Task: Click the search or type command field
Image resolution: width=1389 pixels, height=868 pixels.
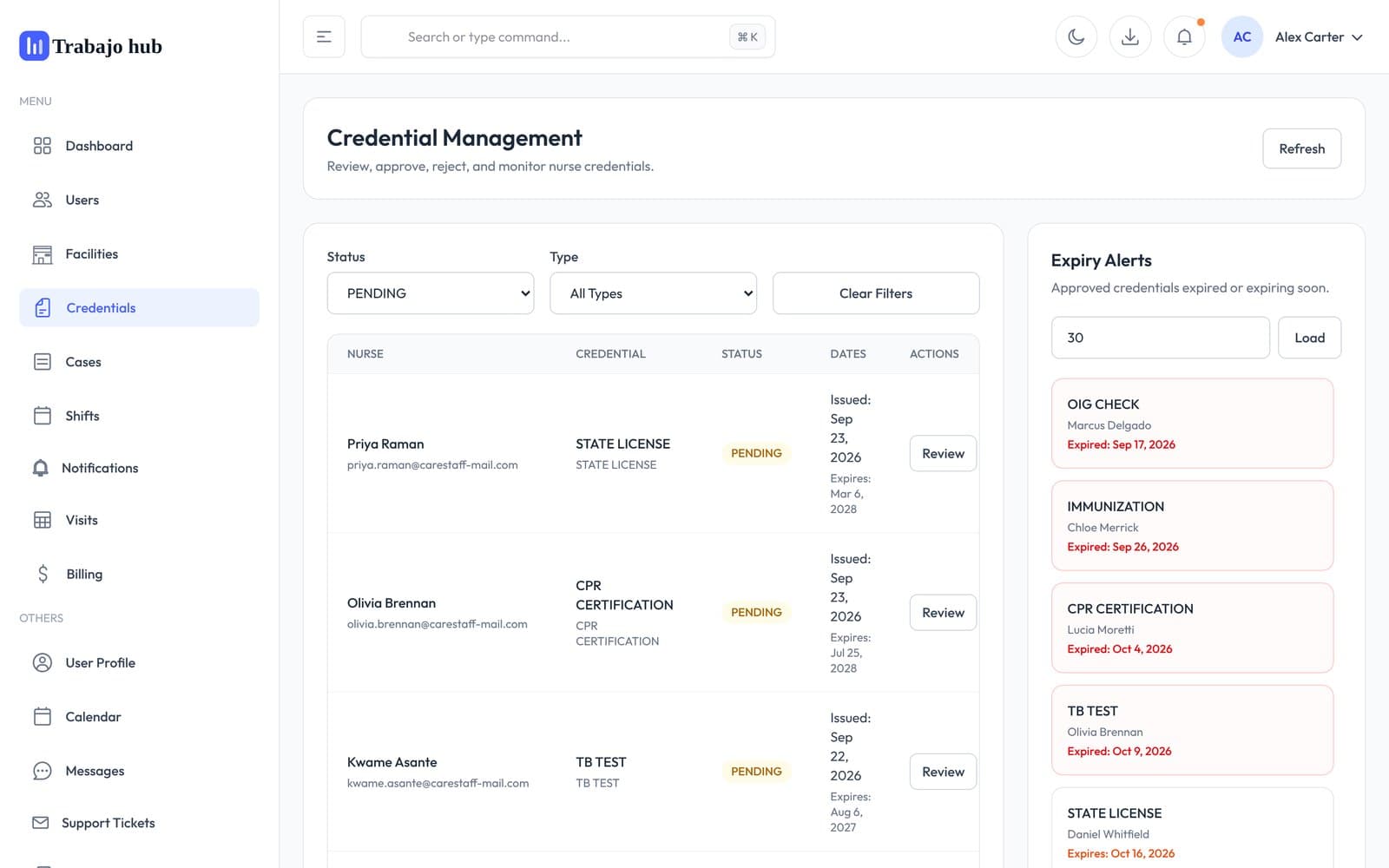Action: tap(568, 36)
